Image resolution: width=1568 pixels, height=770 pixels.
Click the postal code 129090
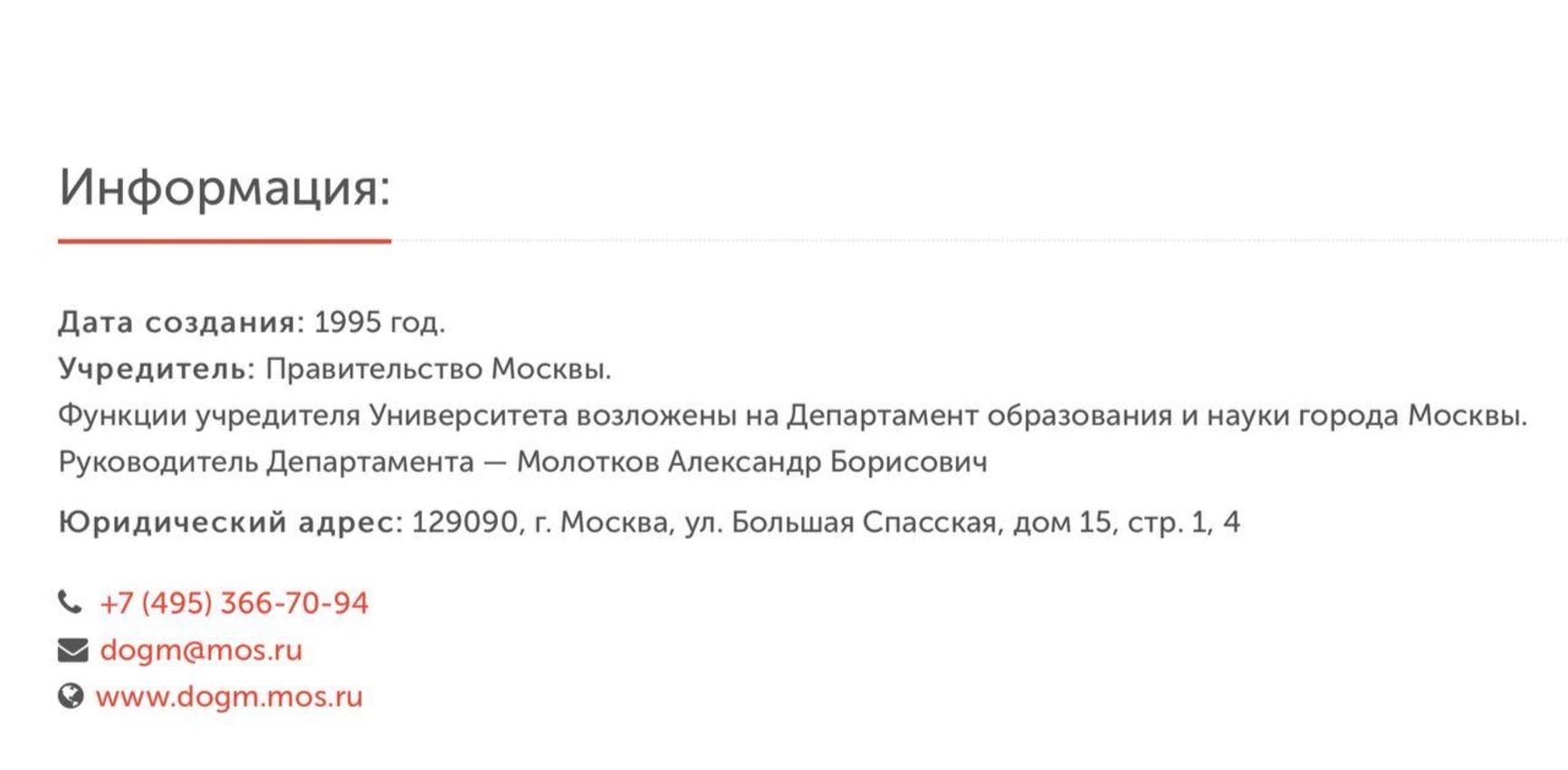tap(464, 522)
